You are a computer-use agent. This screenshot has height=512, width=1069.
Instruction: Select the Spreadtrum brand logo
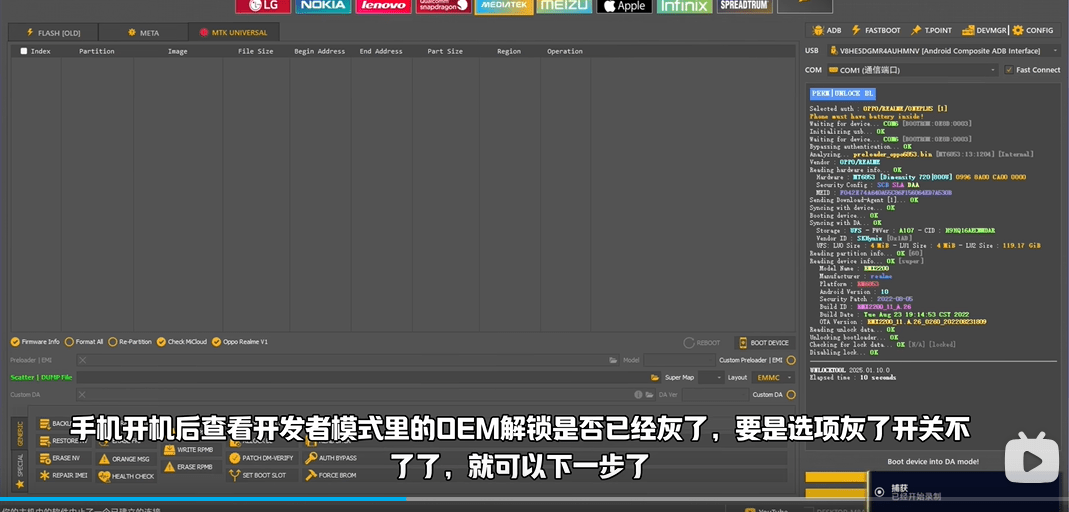[744, 6]
